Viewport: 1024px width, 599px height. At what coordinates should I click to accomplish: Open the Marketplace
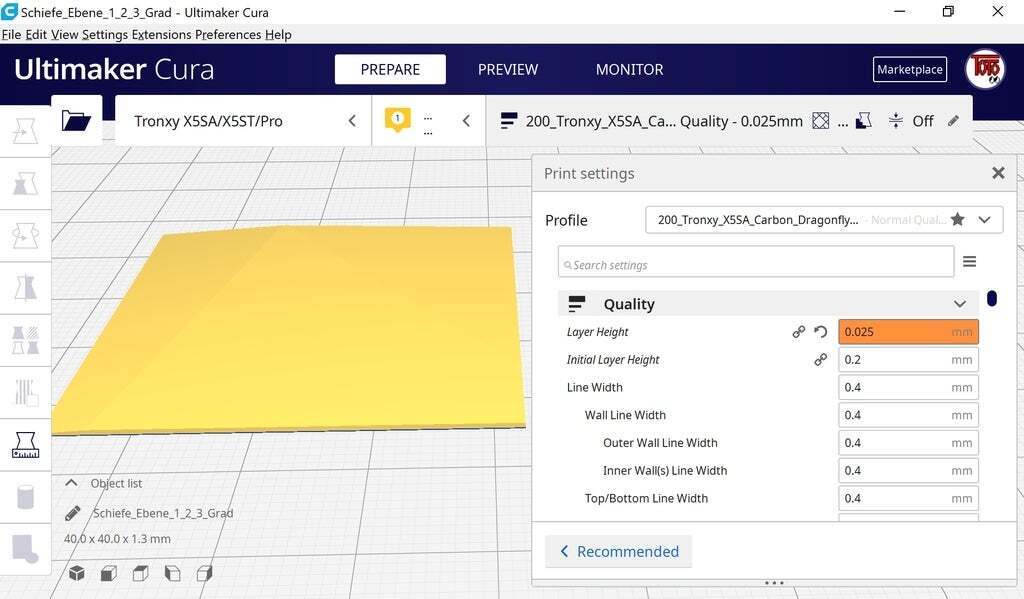[910, 69]
